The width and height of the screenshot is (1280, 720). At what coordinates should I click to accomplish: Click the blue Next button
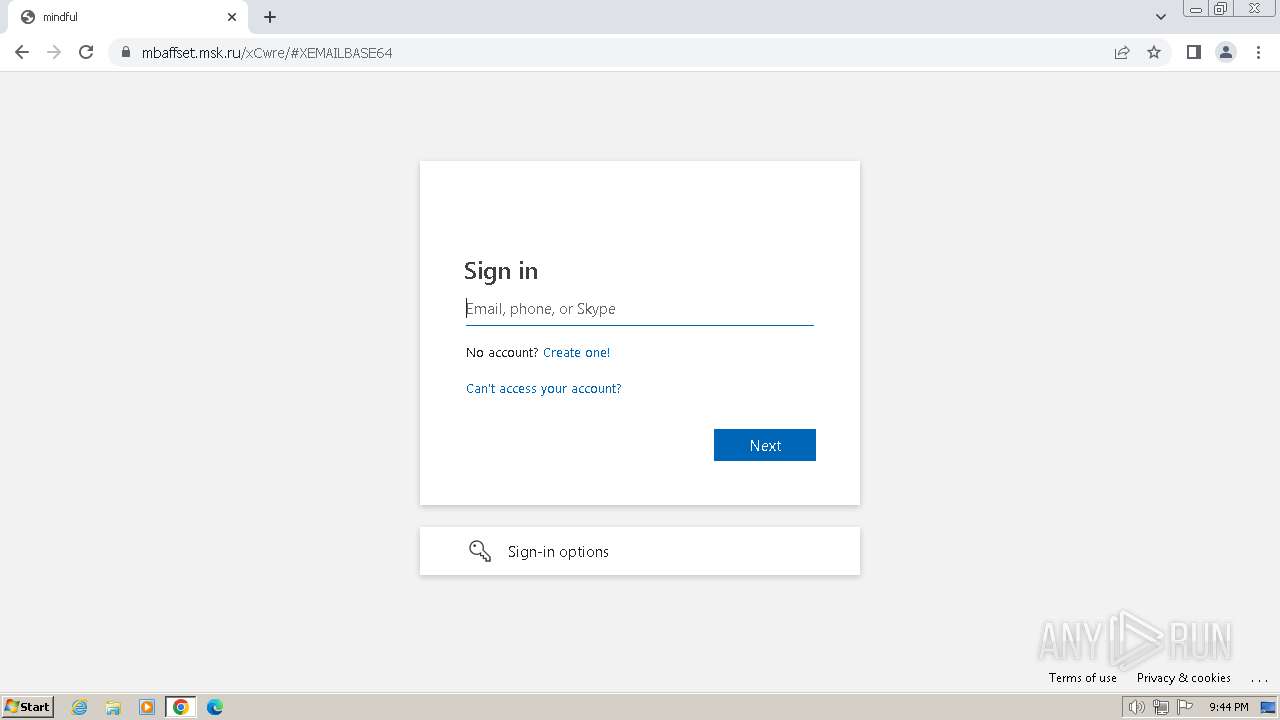[x=765, y=445]
